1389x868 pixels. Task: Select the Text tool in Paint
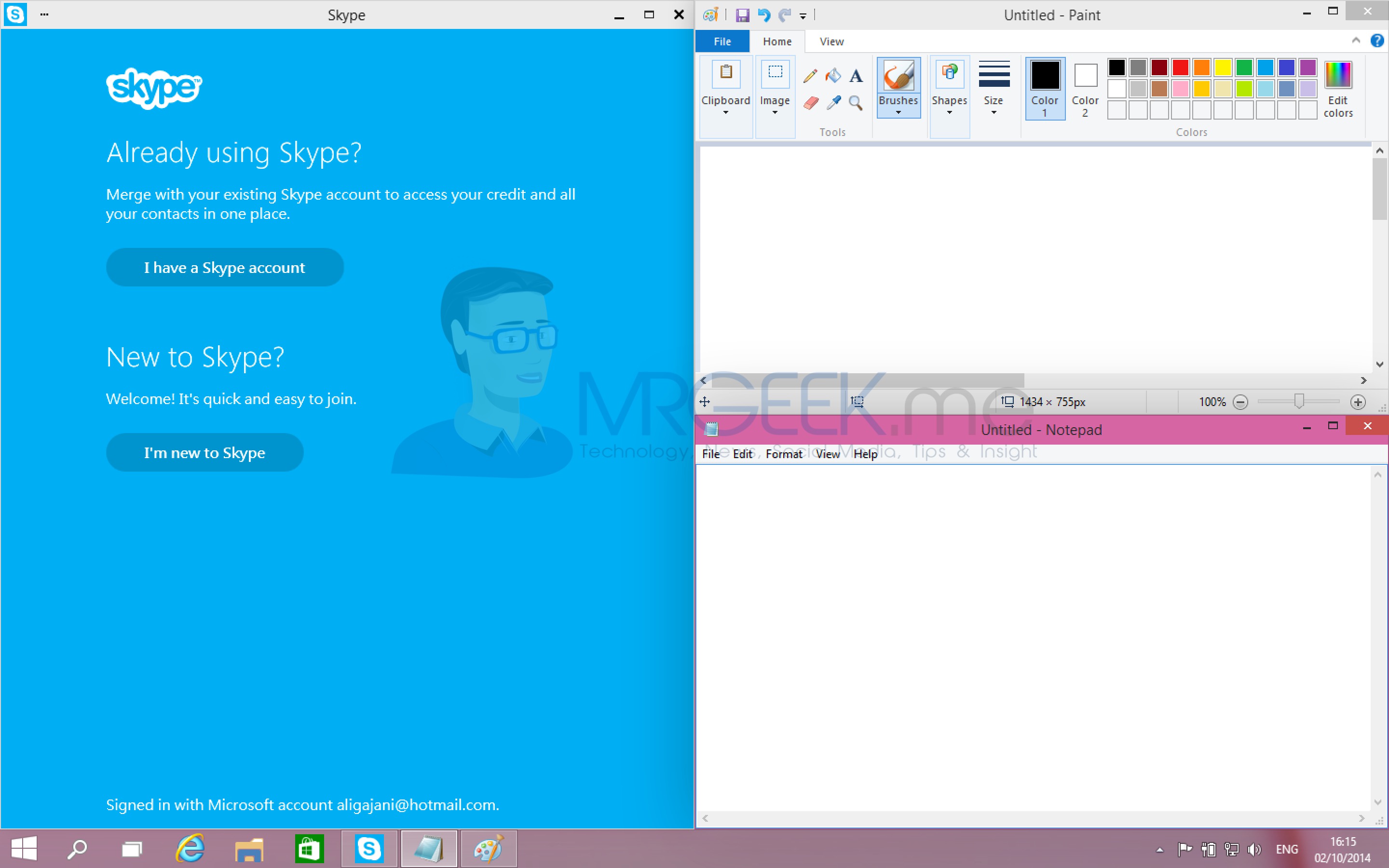[x=856, y=75]
